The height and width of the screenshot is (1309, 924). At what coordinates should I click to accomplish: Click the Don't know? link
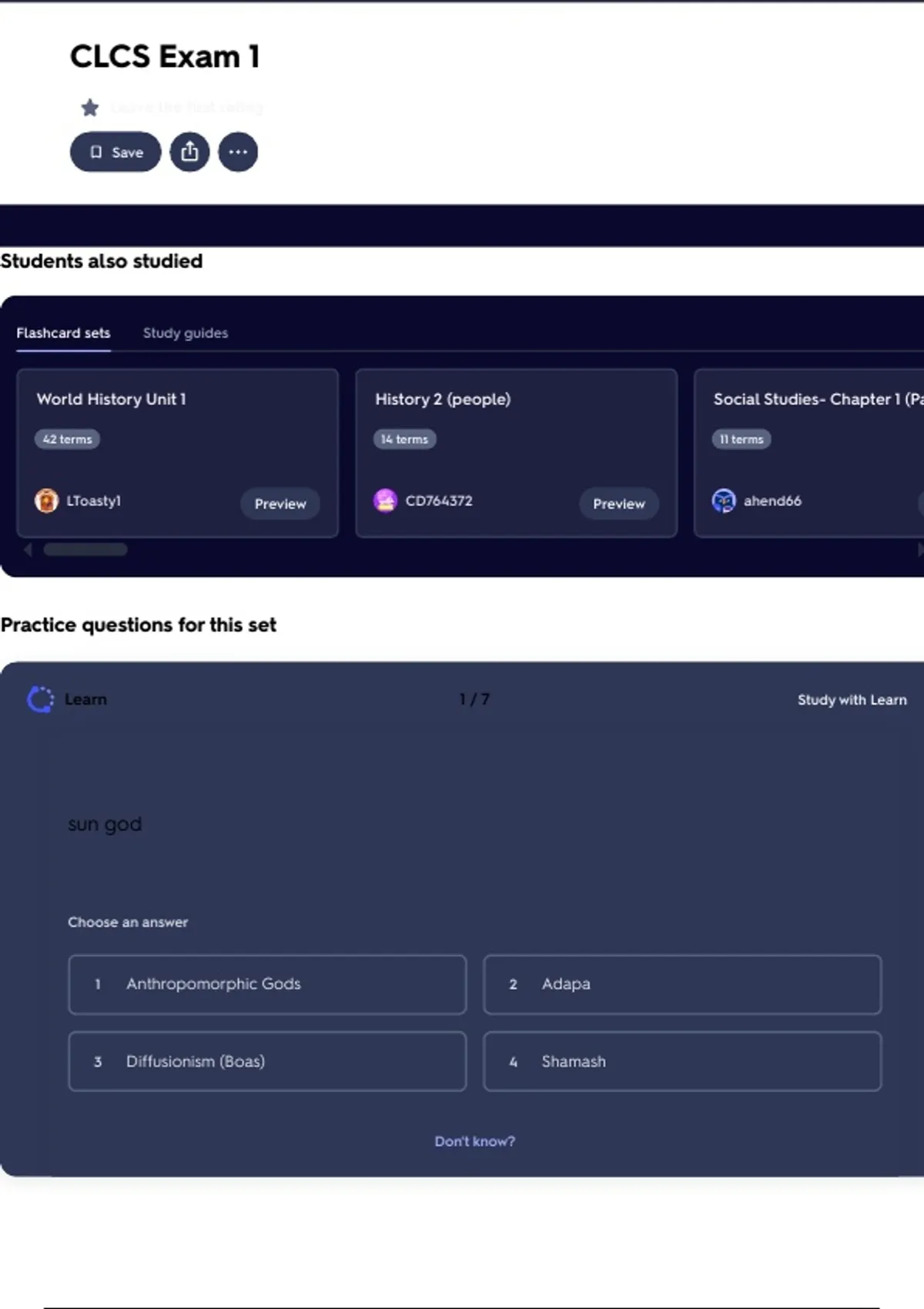(474, 1141)
